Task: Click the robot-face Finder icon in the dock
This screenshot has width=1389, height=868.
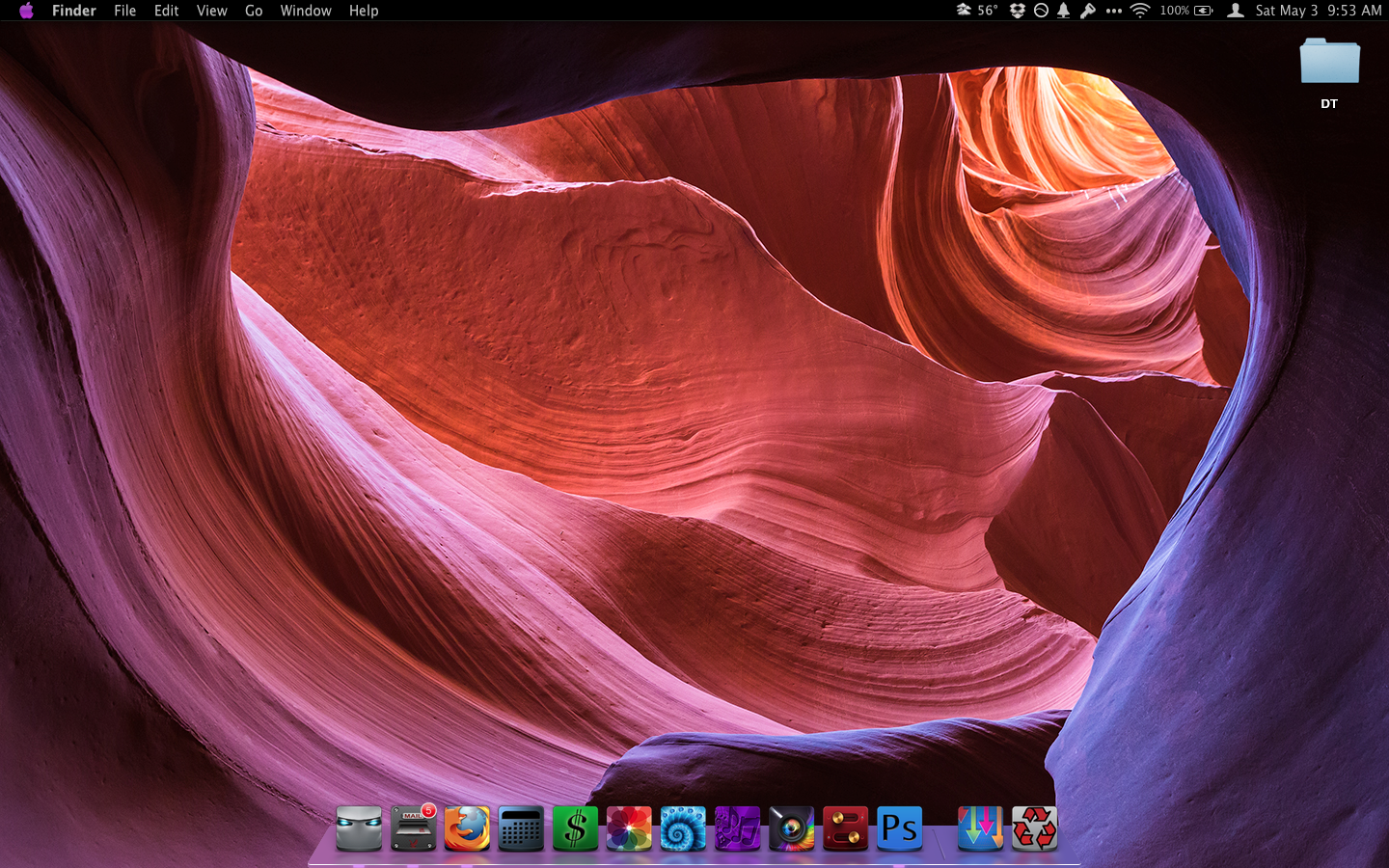Action: point(359,828)
